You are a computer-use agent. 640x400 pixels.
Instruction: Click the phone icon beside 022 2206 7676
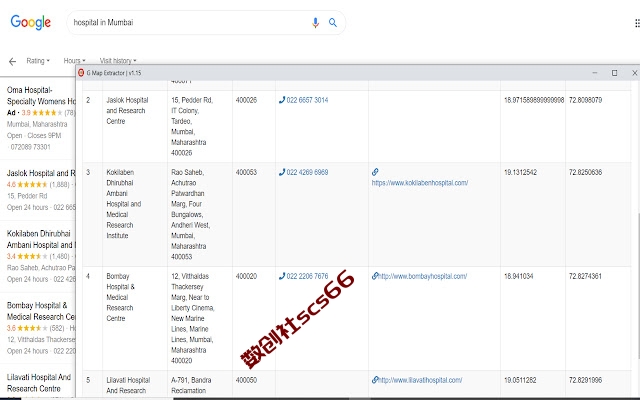pos(282,276)
